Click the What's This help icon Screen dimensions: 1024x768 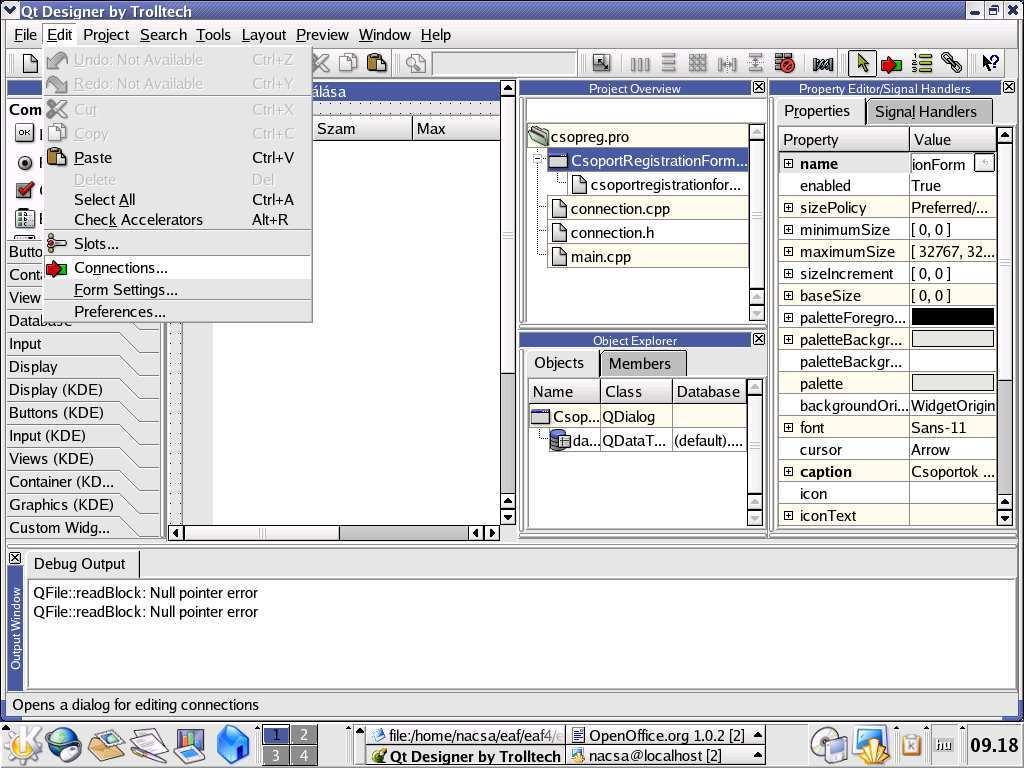(990, 63)
